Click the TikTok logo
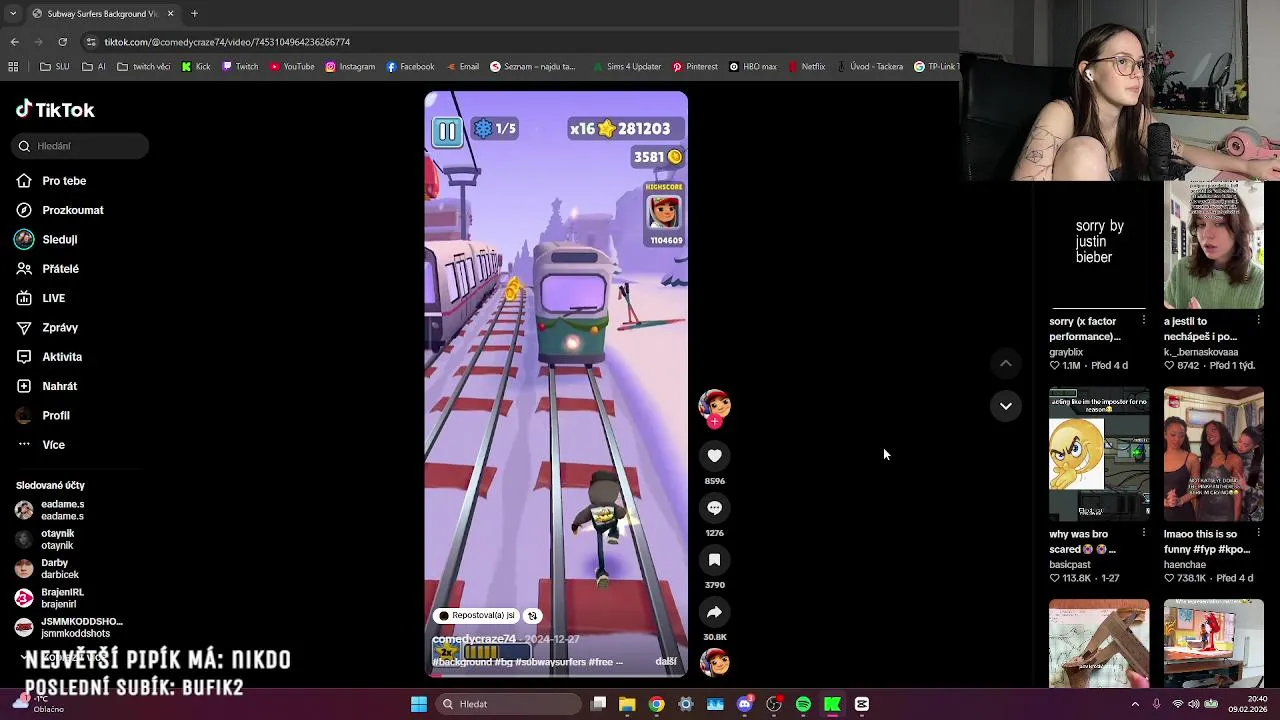The height and width of the screenshot is (720, 1280). [x=55, y=110]
